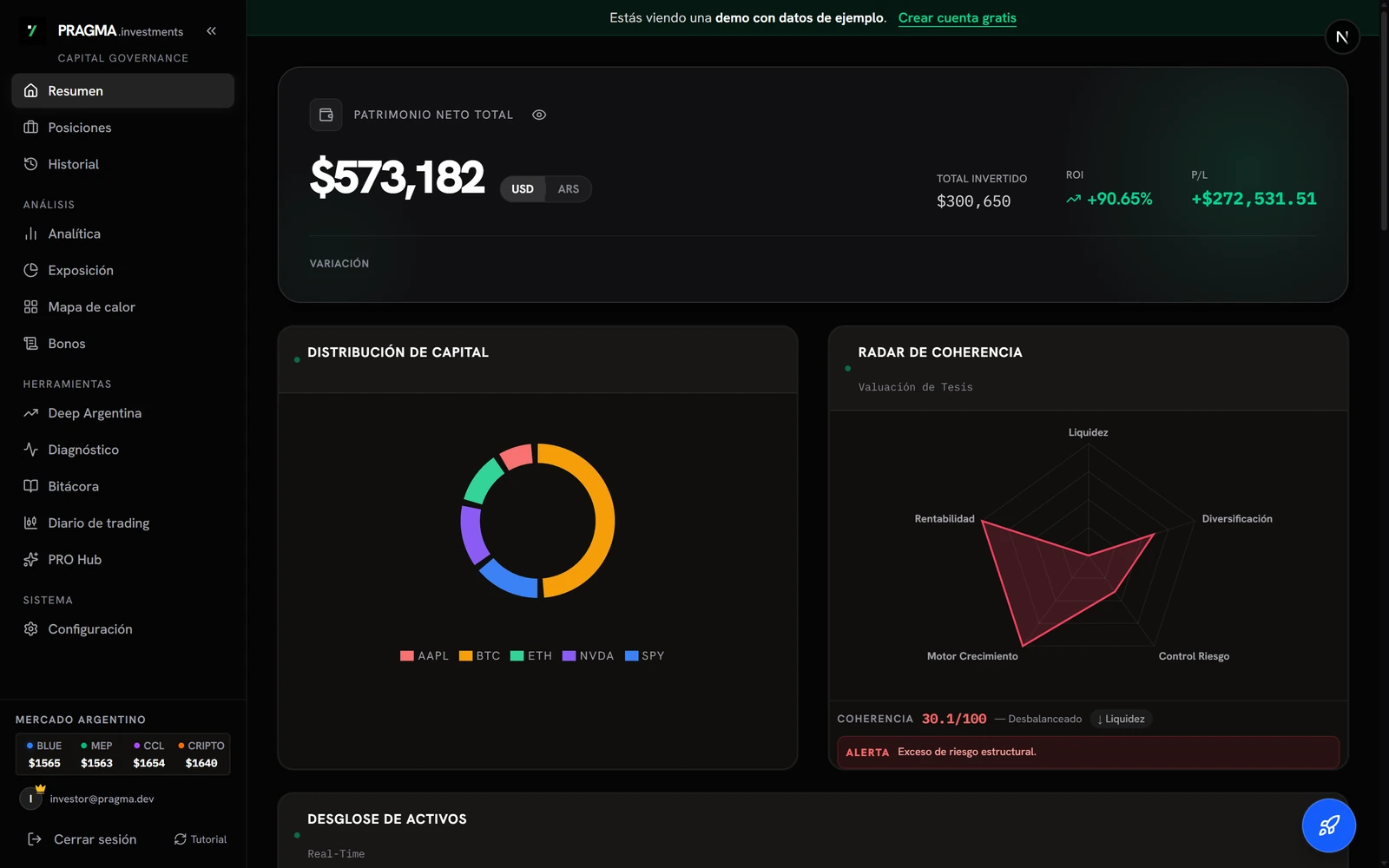This screenshot has height=868, width=1389.
Task: Select USD currency toggle
Action: tap(523, 189)
